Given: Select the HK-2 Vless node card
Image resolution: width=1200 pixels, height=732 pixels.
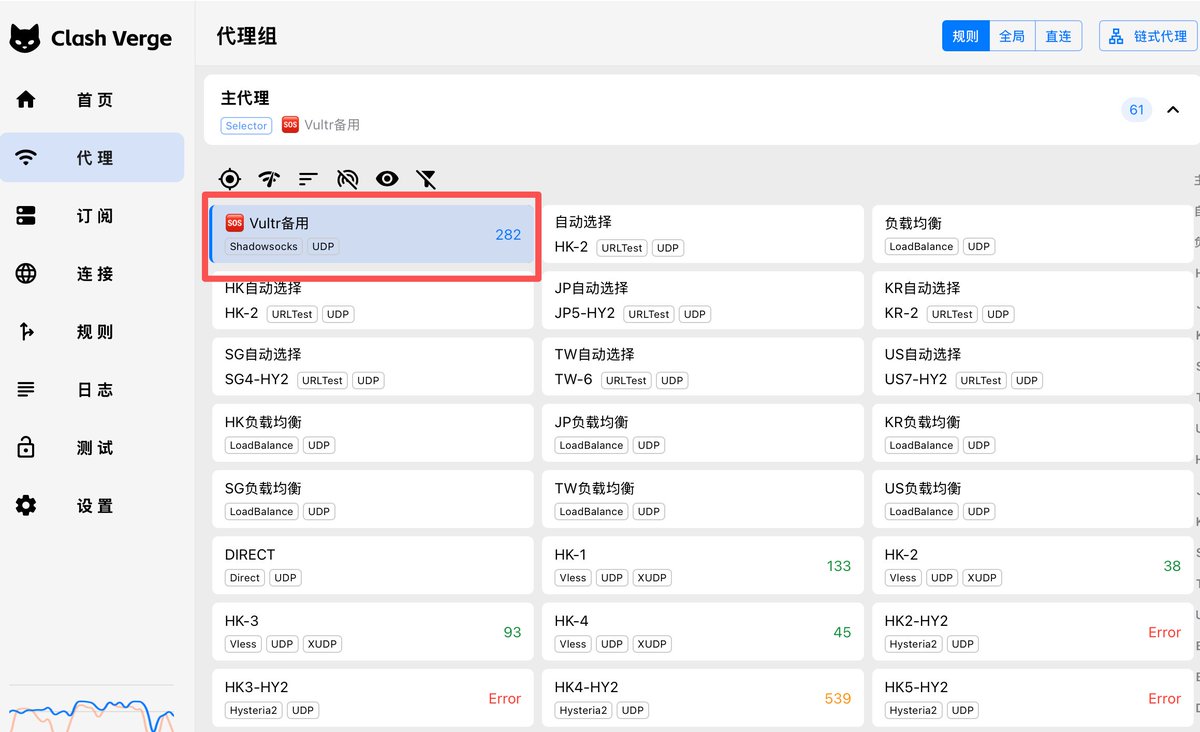Looking at the screenshot, I should point(1033,565).
